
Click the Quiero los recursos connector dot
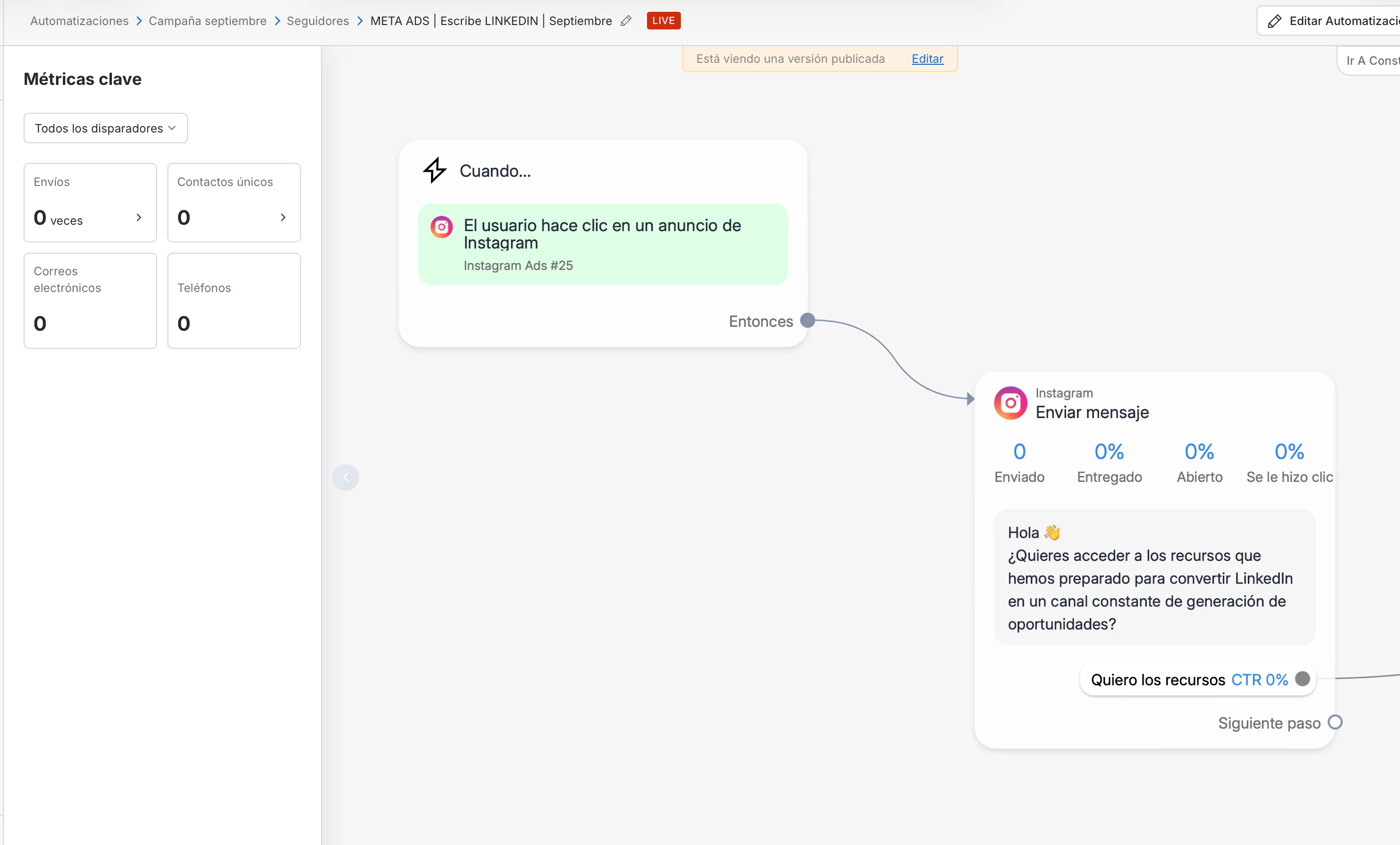1302,679
